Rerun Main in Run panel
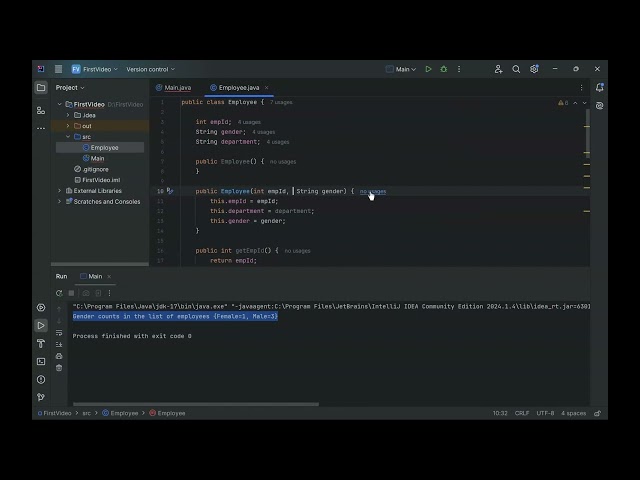 pos(59,293)
